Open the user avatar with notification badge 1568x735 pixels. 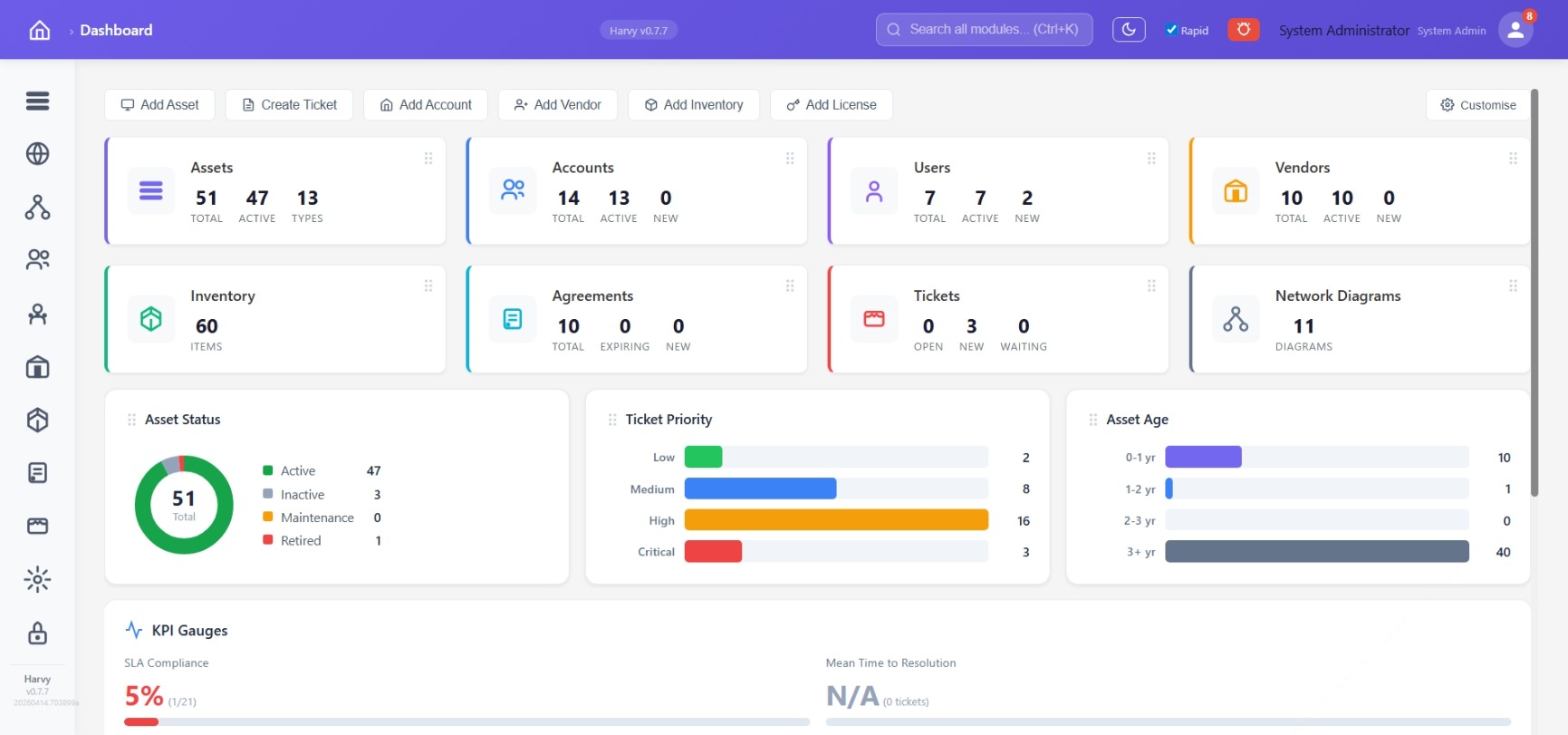[1515, 30]
